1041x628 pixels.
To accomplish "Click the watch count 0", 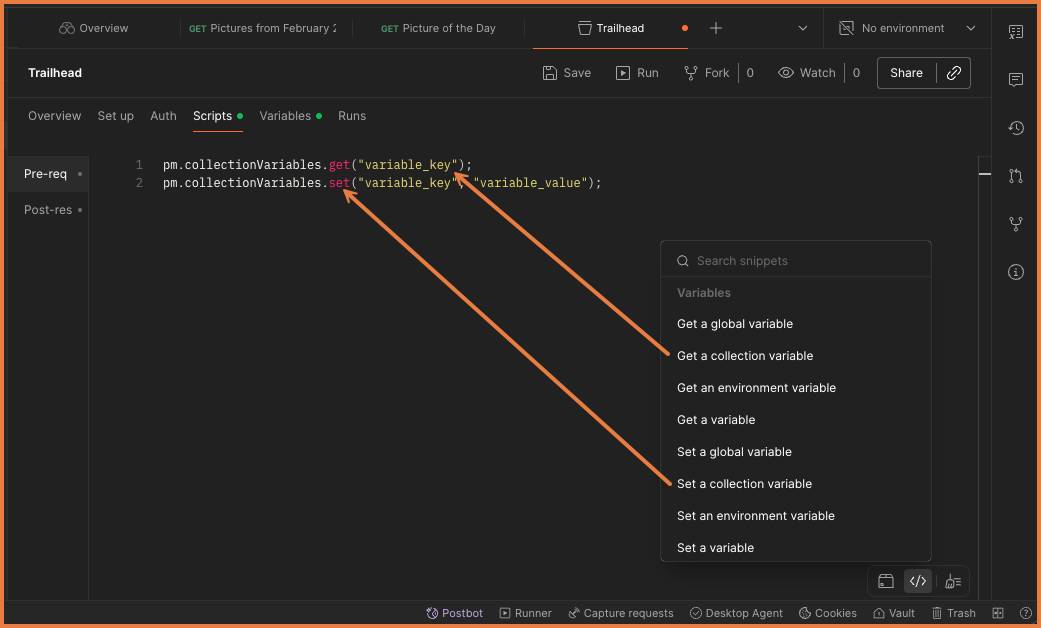I will point(856,73).
